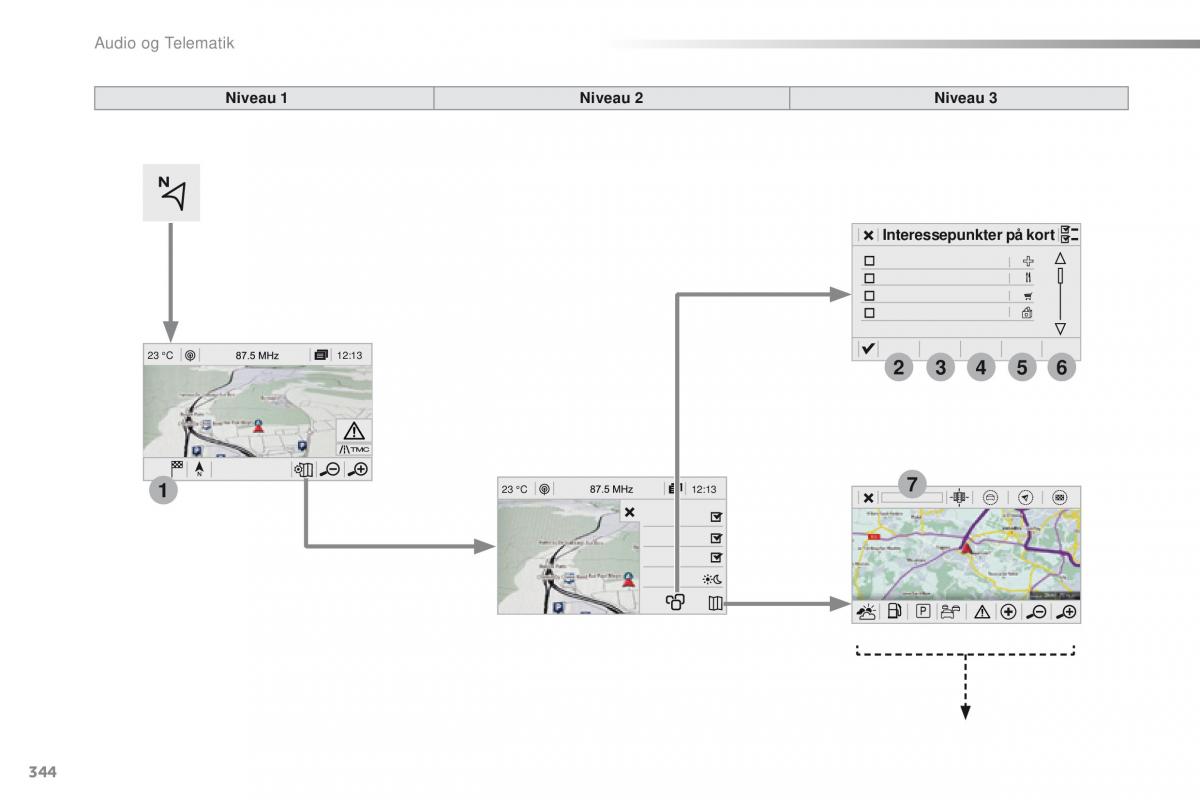Check the shopping cart POI checkbox
Viewport: 1200px width, 800px height.
click(869, 296)
